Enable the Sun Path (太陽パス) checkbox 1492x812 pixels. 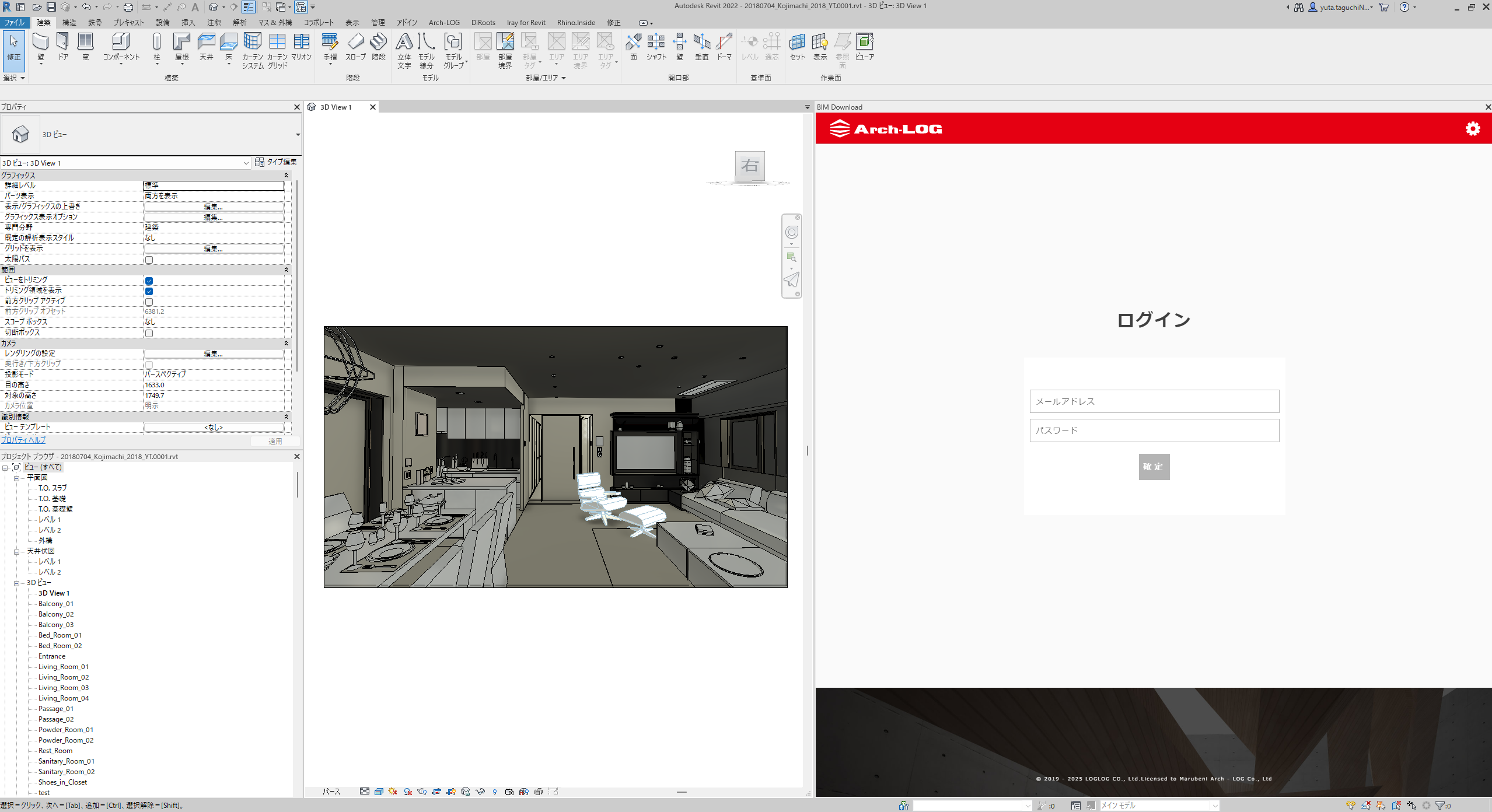point(149,260)
